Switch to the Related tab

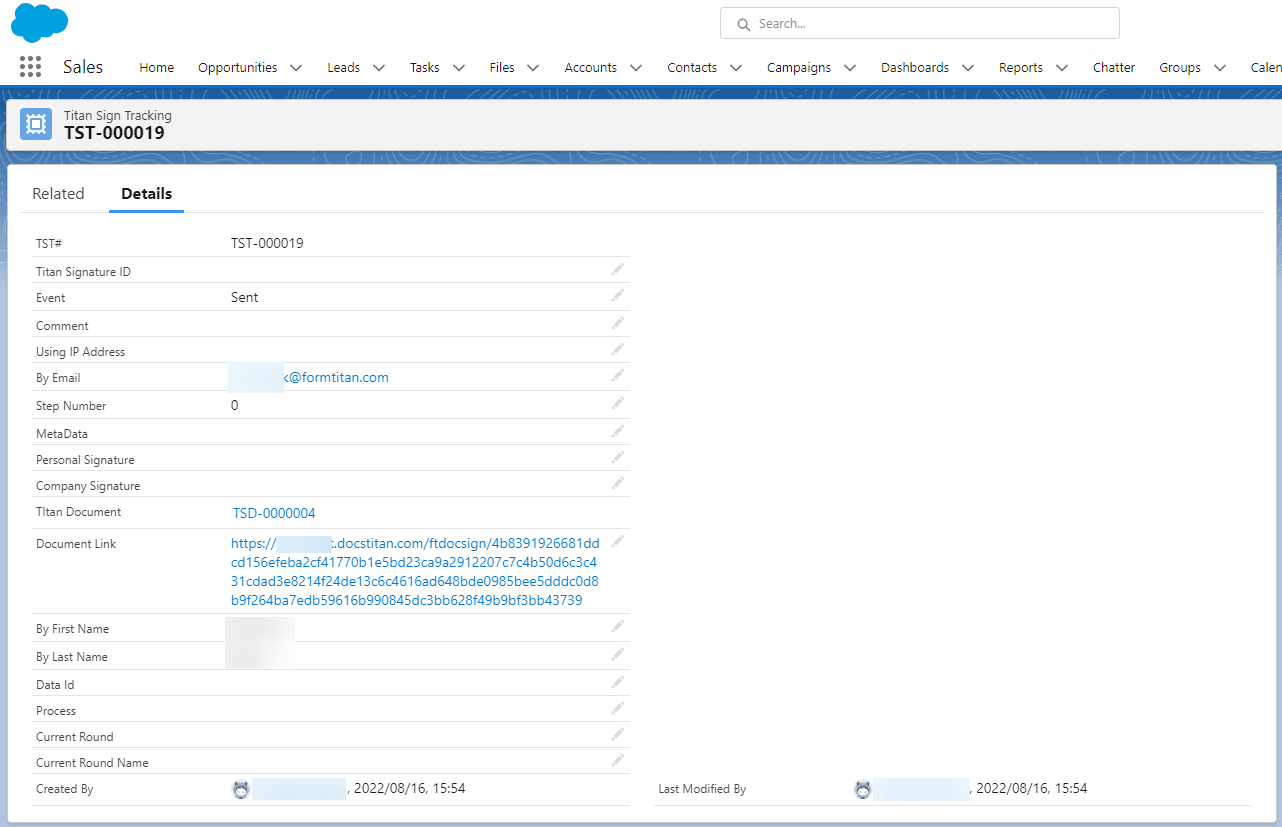pos(58,194)
